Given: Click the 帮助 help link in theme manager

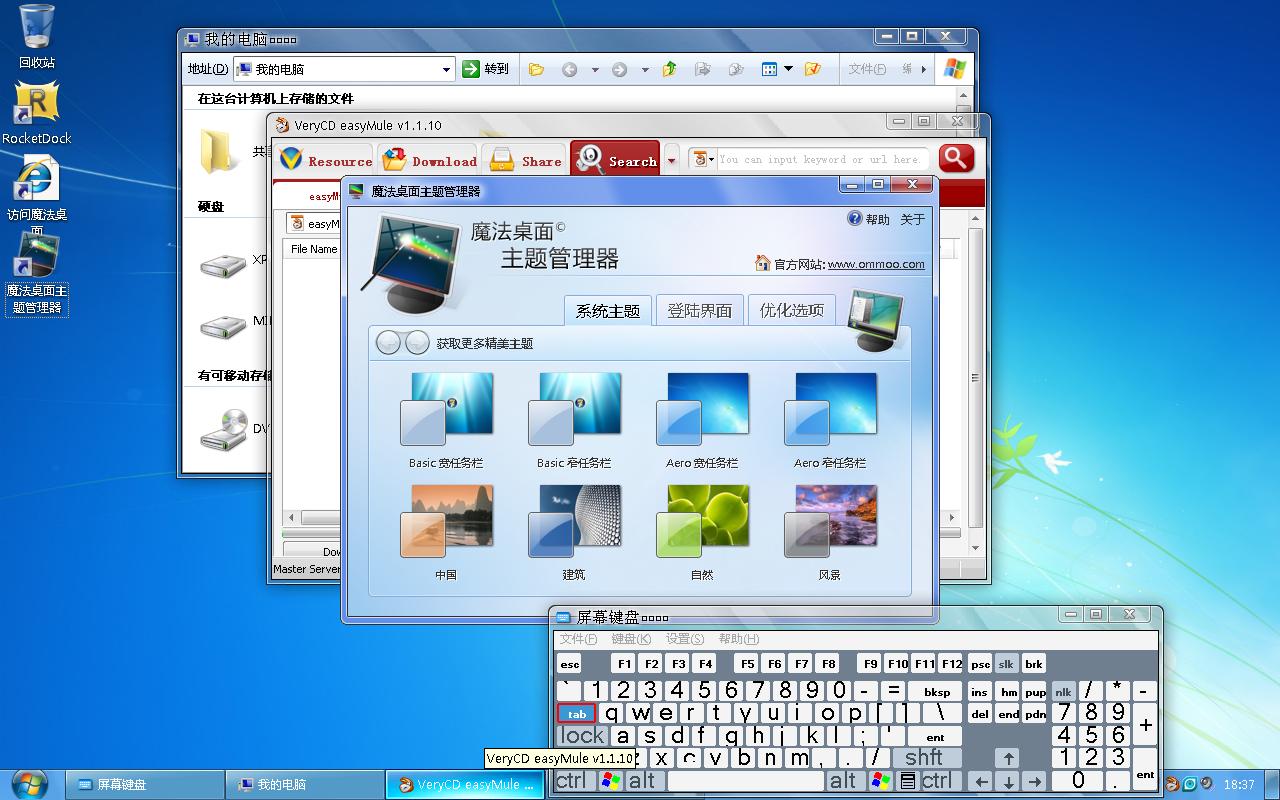Looking at the screenshot, I should pyautogui.click(x=877, y=219).
